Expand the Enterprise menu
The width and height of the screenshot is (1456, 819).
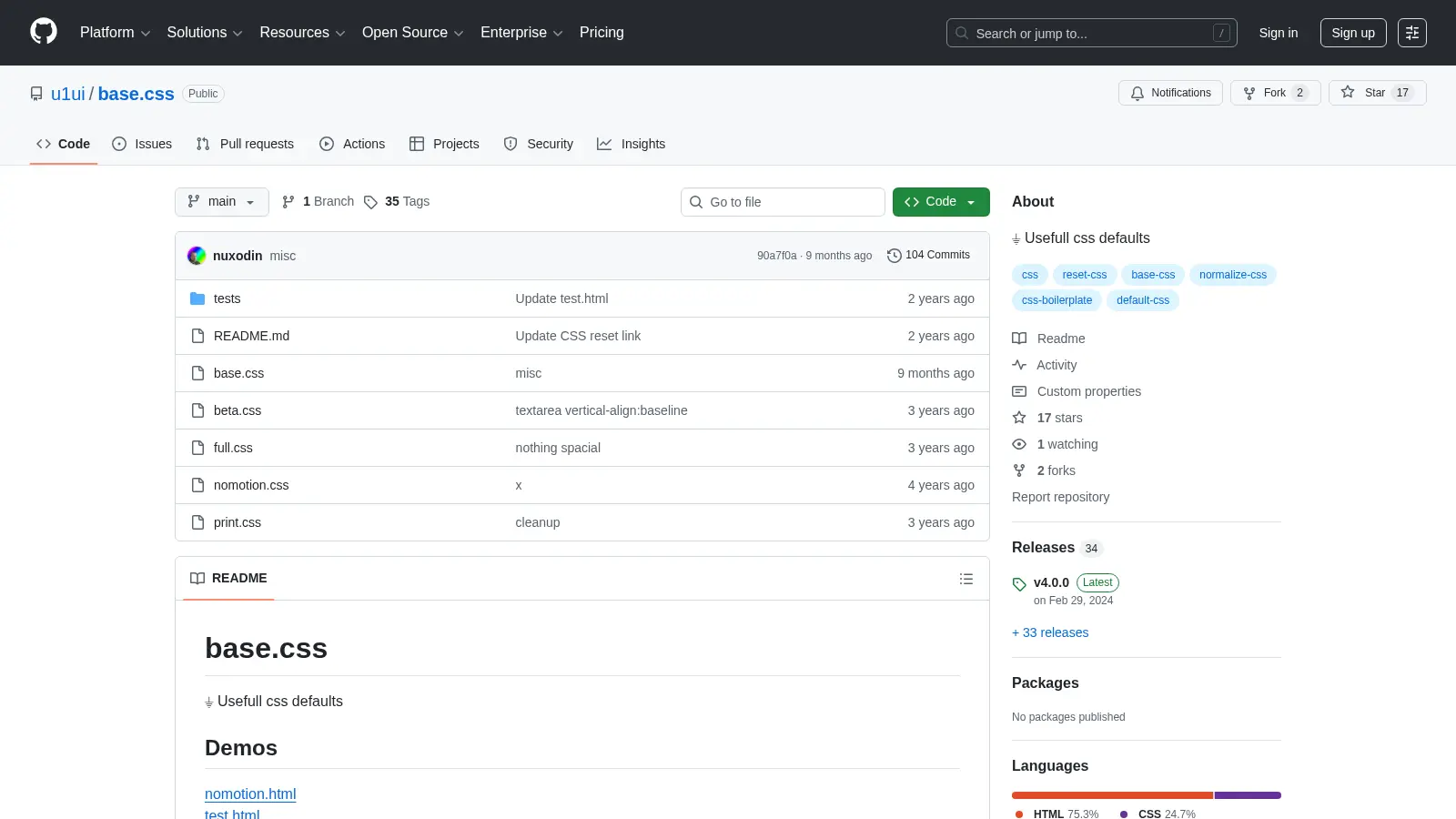tap(521, 33)
